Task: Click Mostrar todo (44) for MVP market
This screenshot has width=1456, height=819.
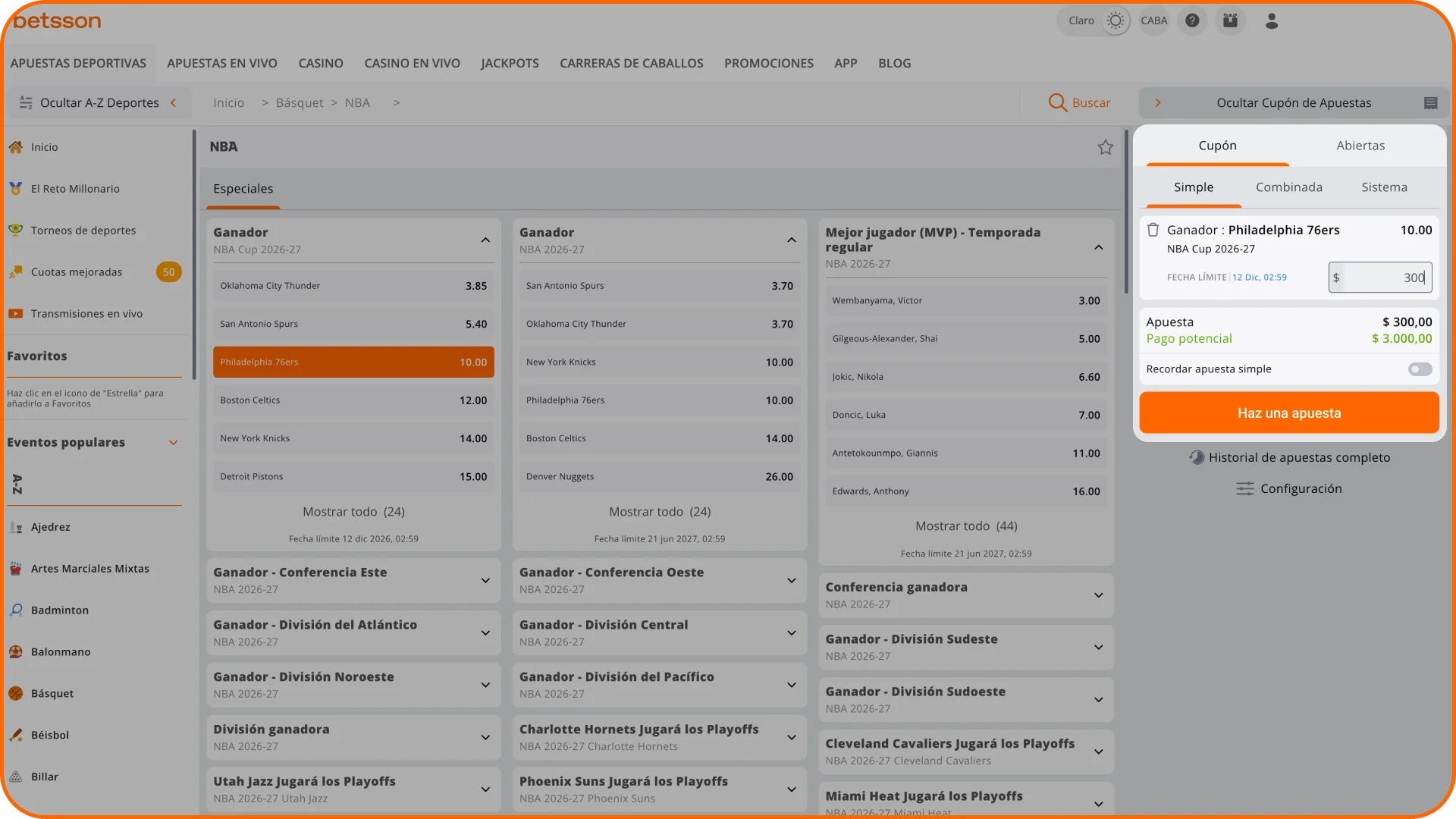Action: 966,526
